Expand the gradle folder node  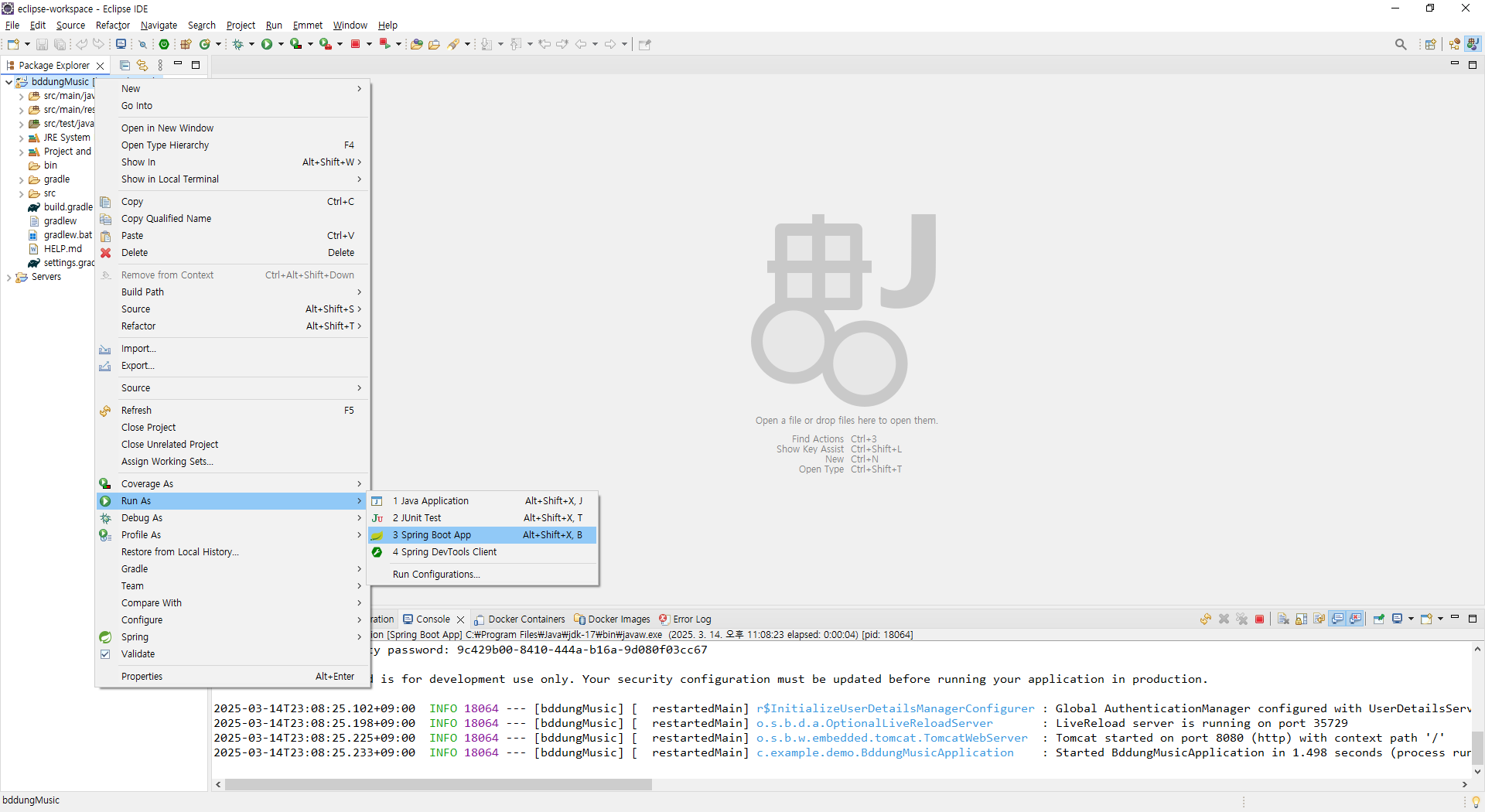(x=21, y=180)
